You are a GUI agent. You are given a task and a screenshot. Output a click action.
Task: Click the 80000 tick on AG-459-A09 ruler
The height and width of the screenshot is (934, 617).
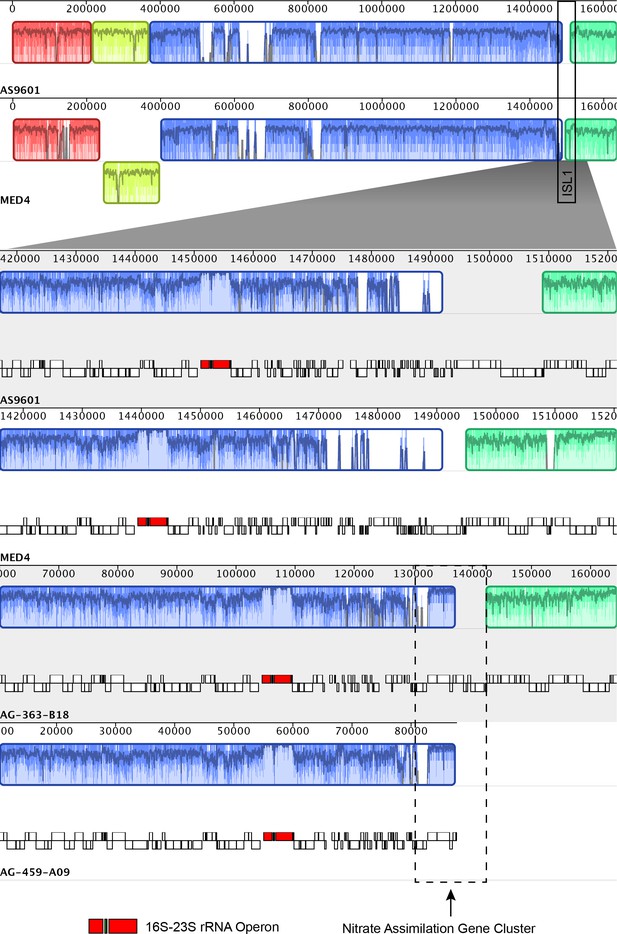[x=411, y=730]
